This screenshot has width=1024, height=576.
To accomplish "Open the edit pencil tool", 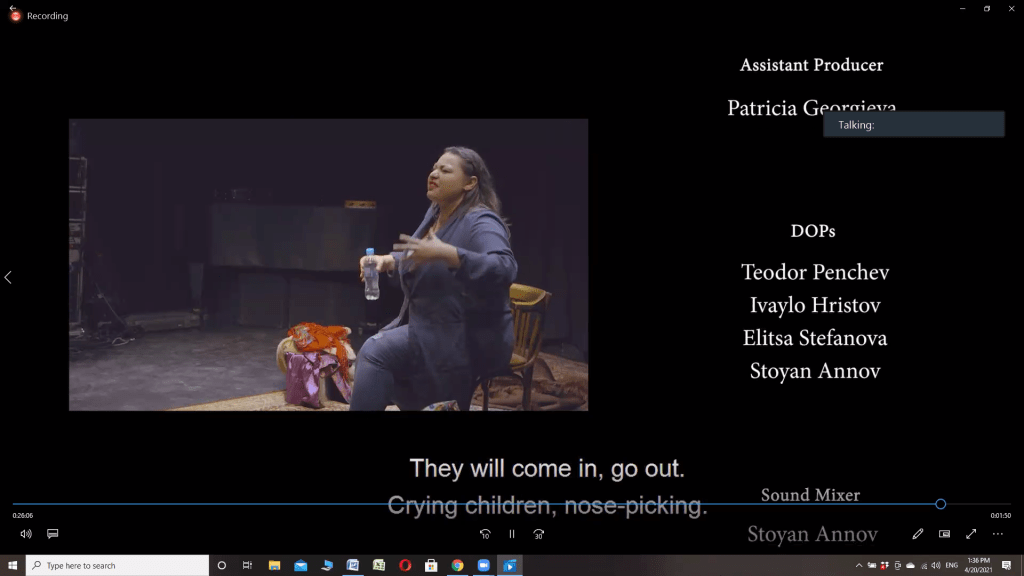I will pos(918,534).
